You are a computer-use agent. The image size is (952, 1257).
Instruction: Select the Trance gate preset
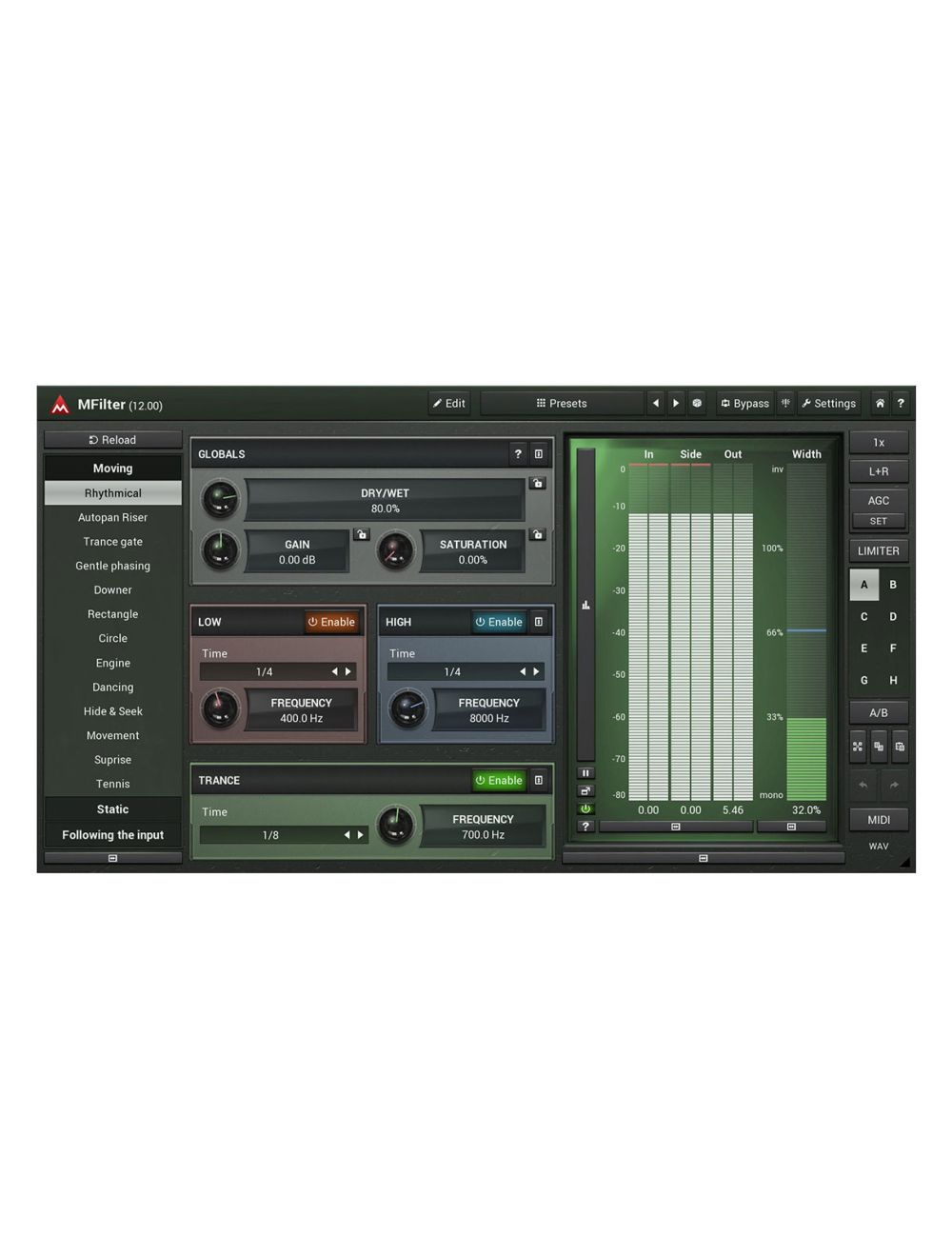(111, 541)
